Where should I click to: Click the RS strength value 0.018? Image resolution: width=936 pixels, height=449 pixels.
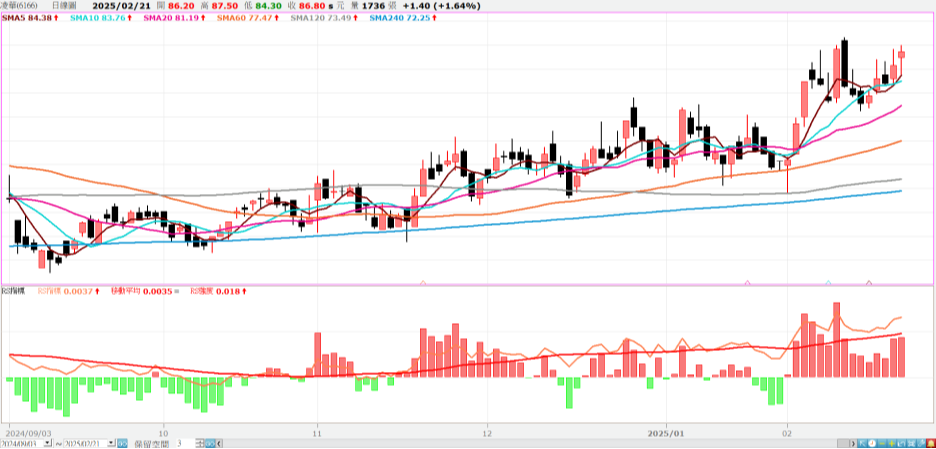[x=229, y=291]
